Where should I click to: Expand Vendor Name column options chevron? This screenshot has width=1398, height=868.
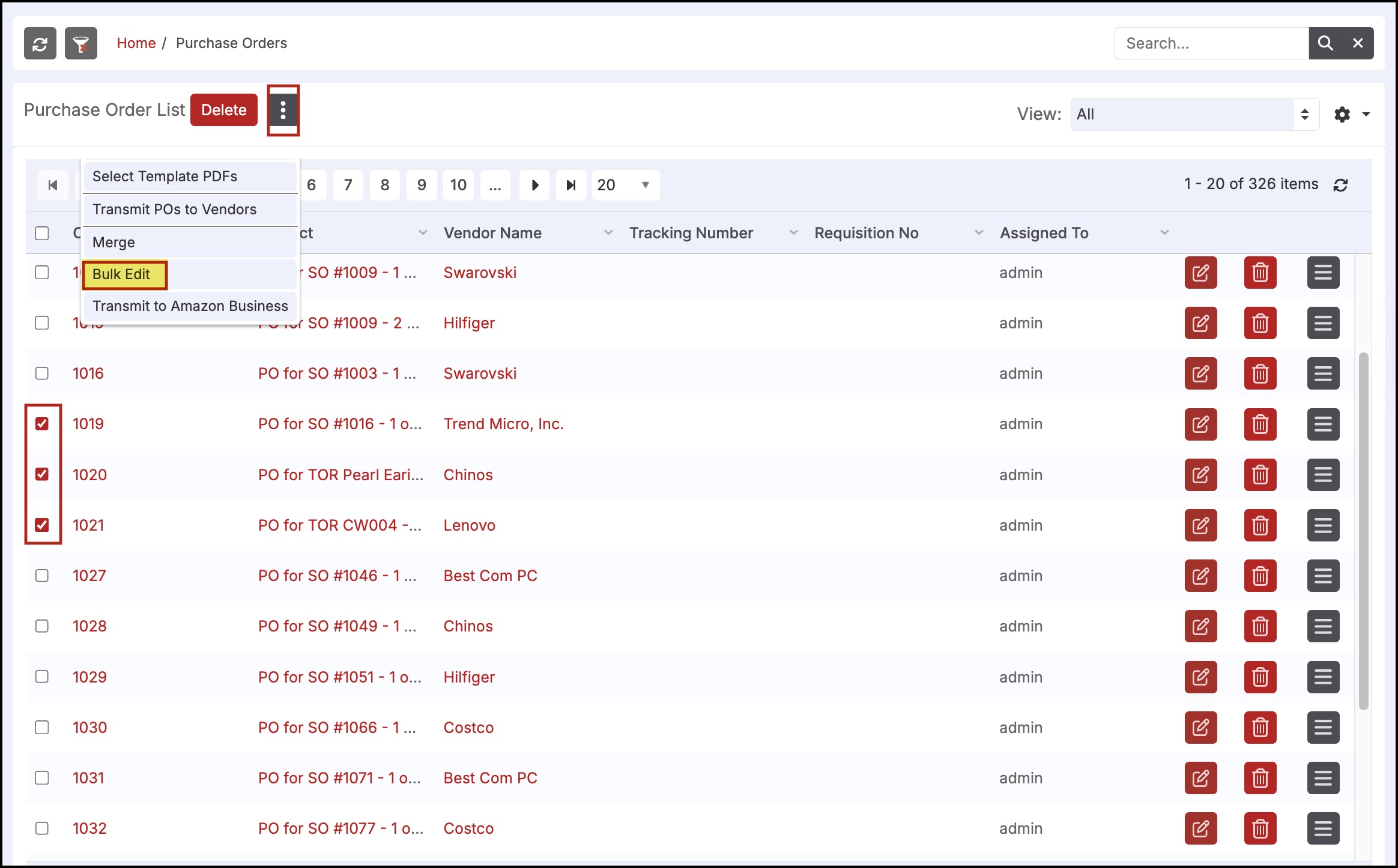[x=608, y=232]
